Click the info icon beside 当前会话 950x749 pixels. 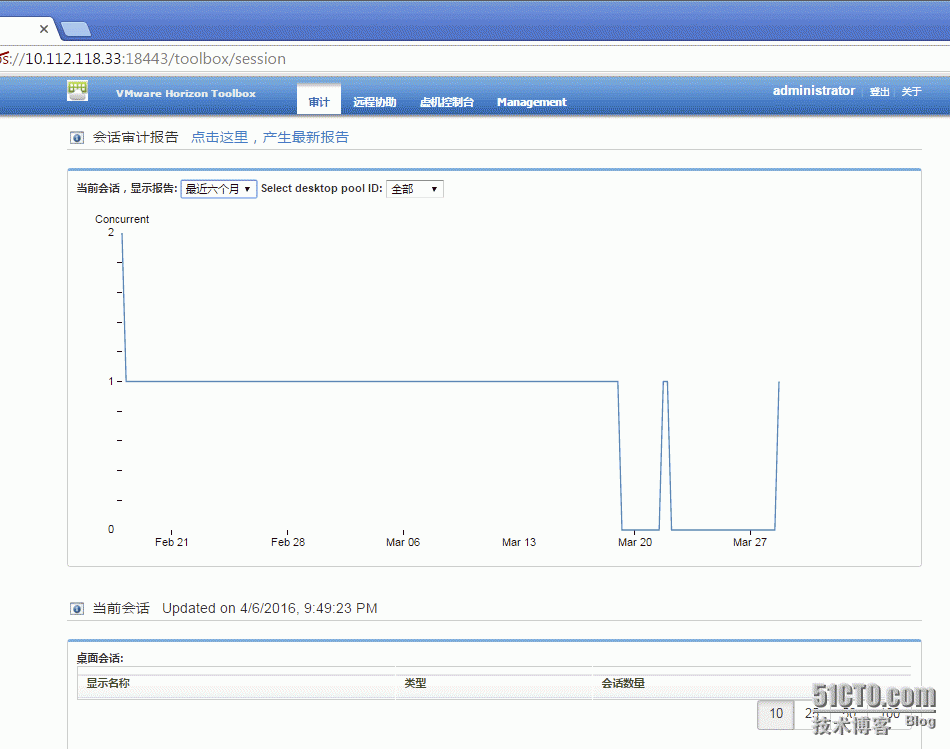pyautogui.click(x=77, y=608)
